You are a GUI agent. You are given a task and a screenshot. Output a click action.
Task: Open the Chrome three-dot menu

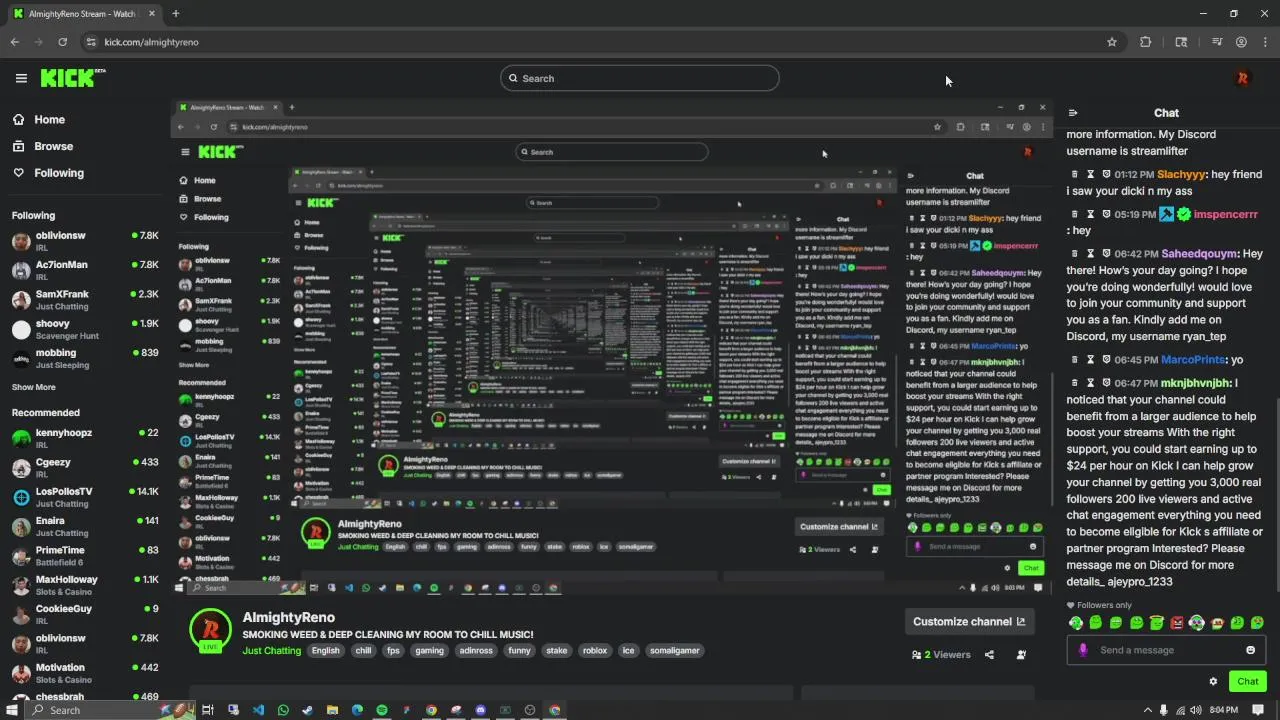tap(1264, 42)
